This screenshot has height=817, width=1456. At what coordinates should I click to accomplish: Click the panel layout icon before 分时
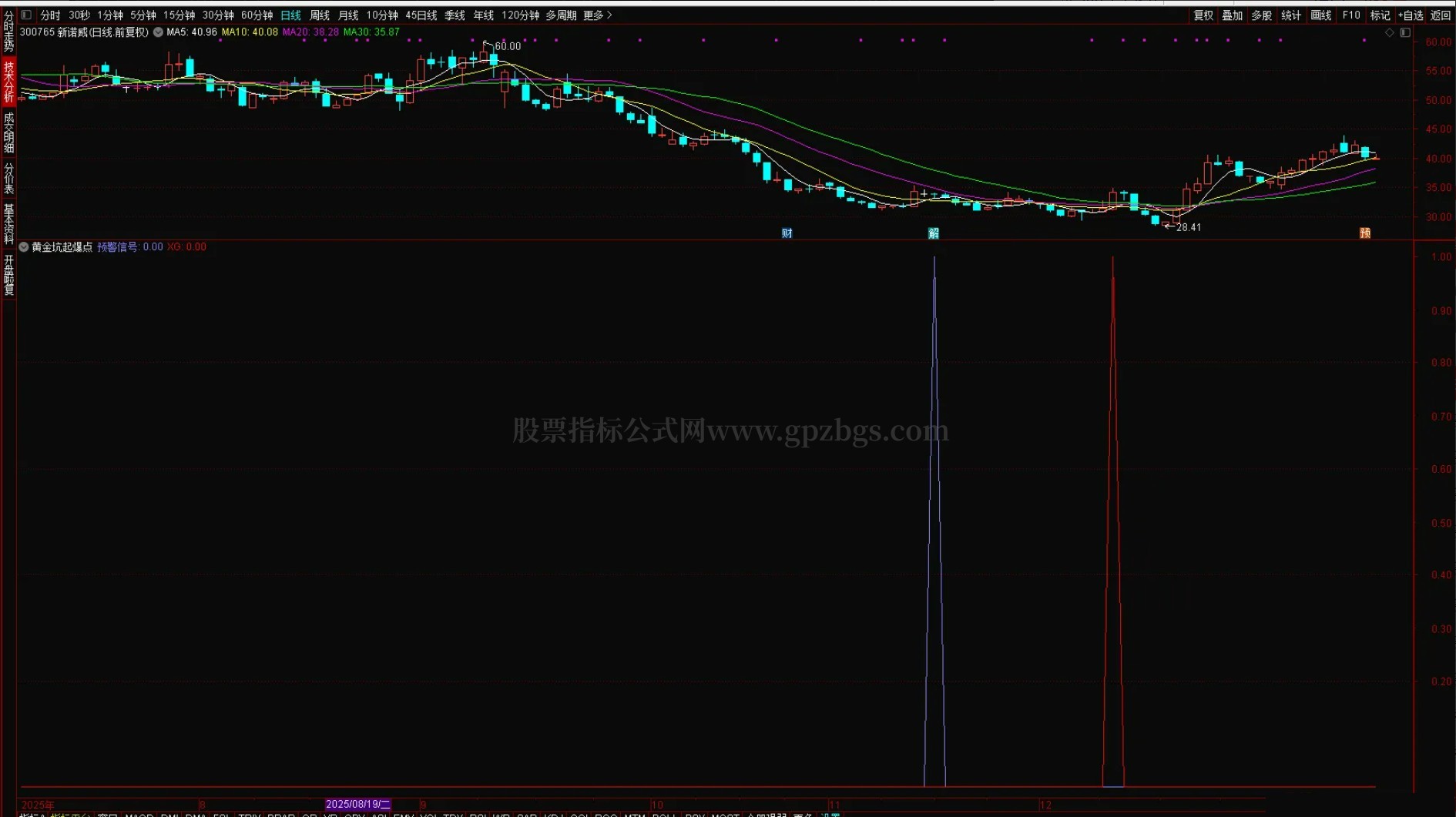pyautogui.click(x=26, y=15)
